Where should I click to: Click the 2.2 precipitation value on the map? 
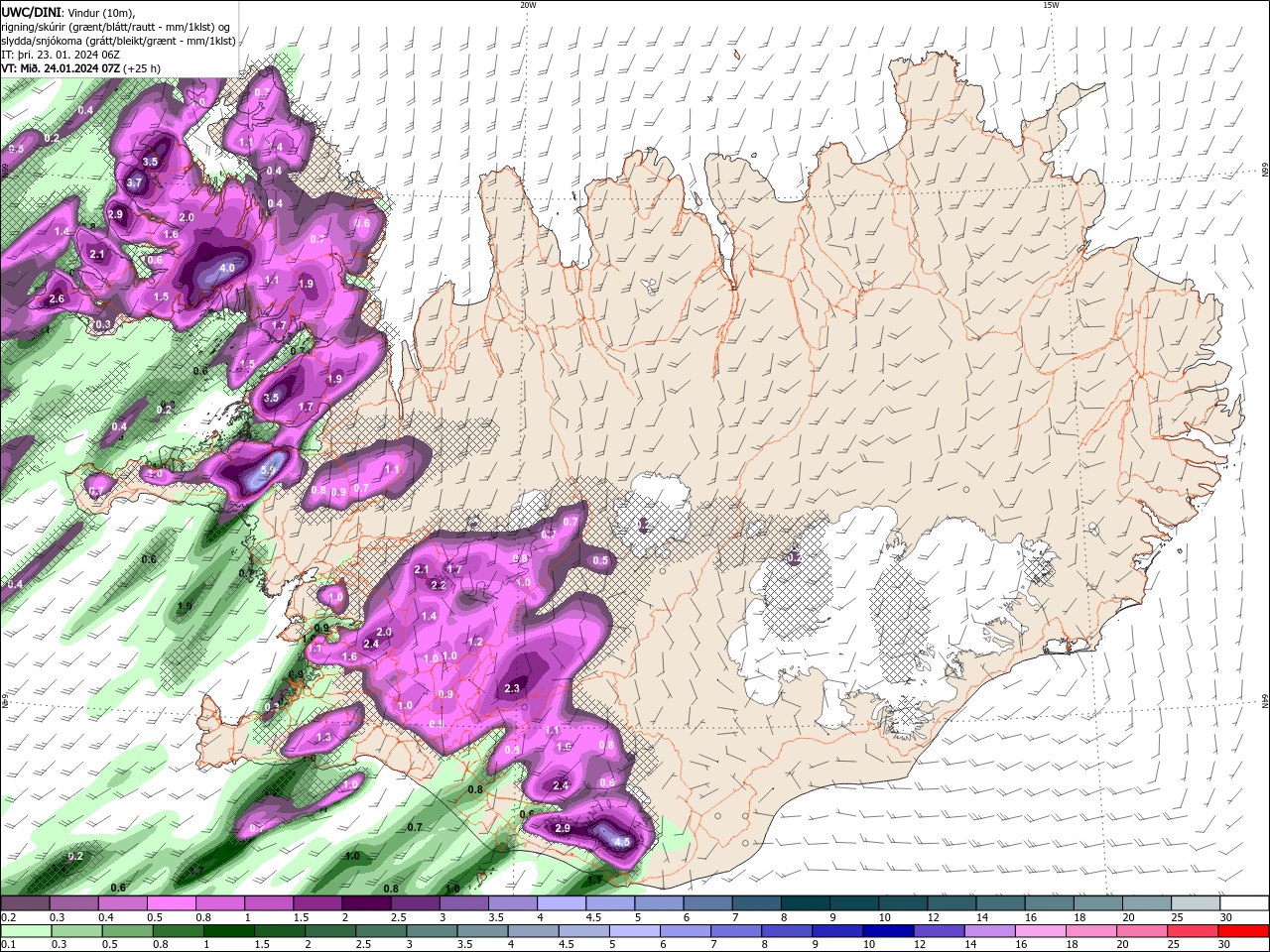(439, 585)
